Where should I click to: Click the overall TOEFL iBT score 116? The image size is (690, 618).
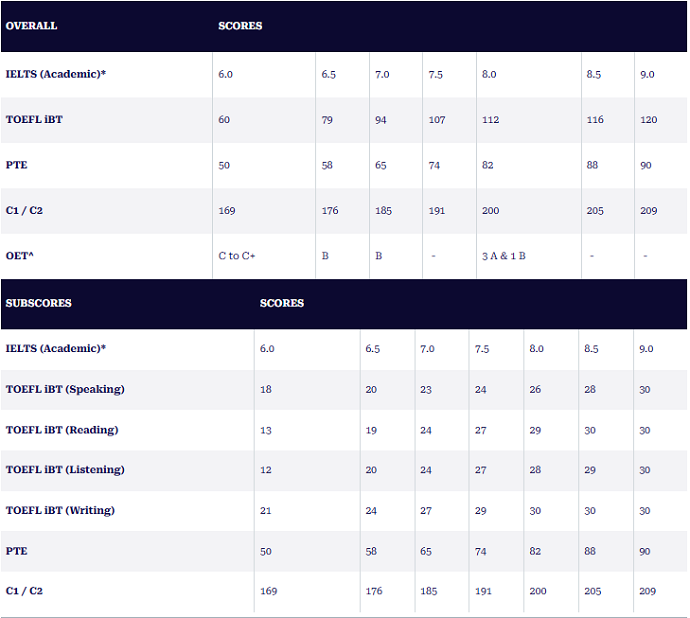(595, 120)
